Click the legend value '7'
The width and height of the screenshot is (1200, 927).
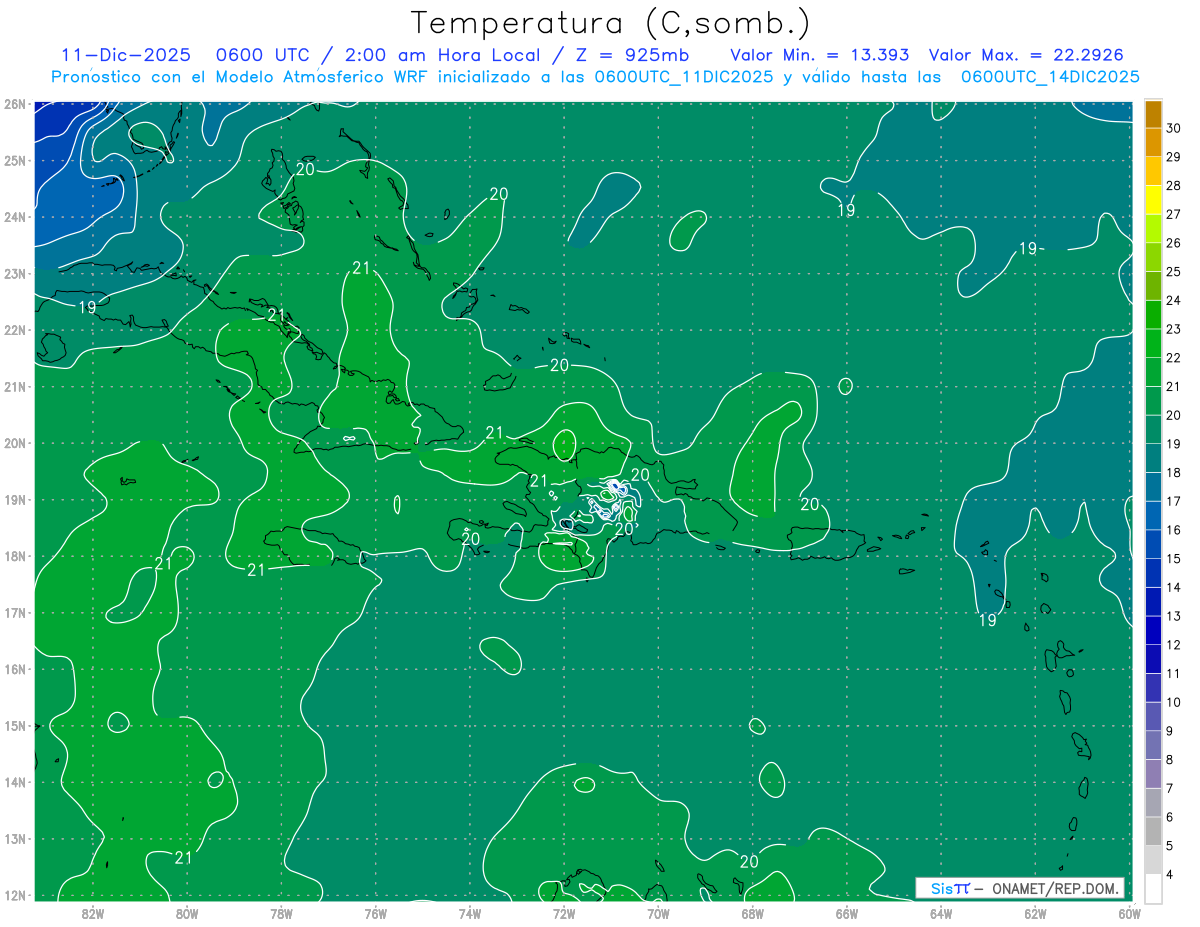pyautogui.click(x=1170, y=788)
